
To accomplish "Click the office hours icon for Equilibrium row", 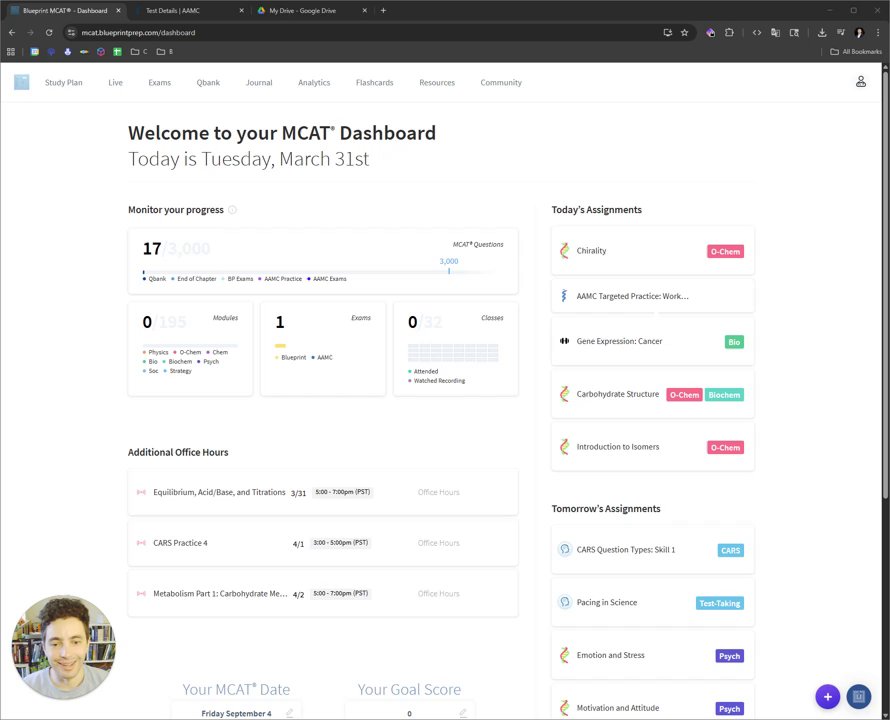I will click(141, 492).
